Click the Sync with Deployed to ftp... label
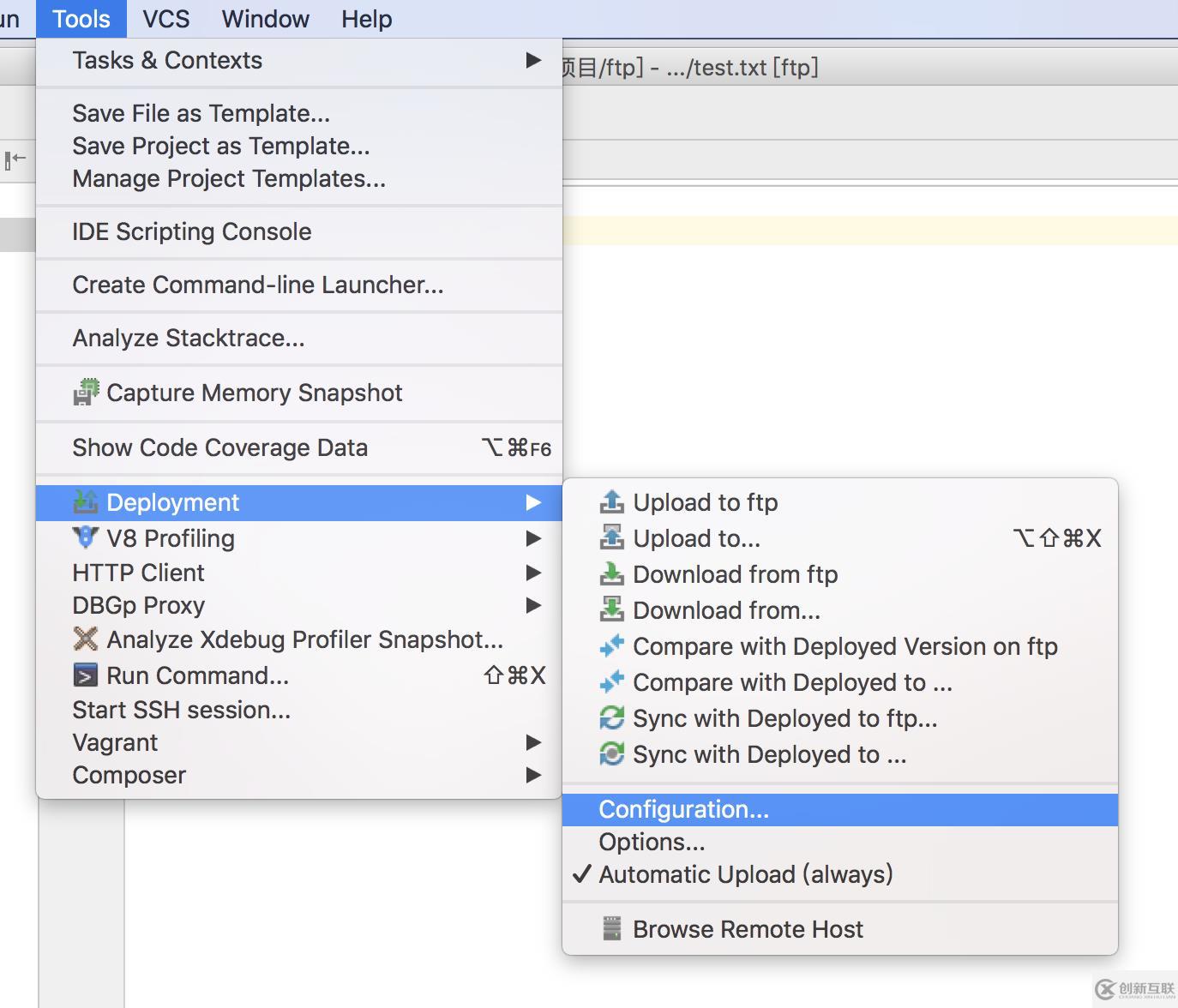 (785, 718)
